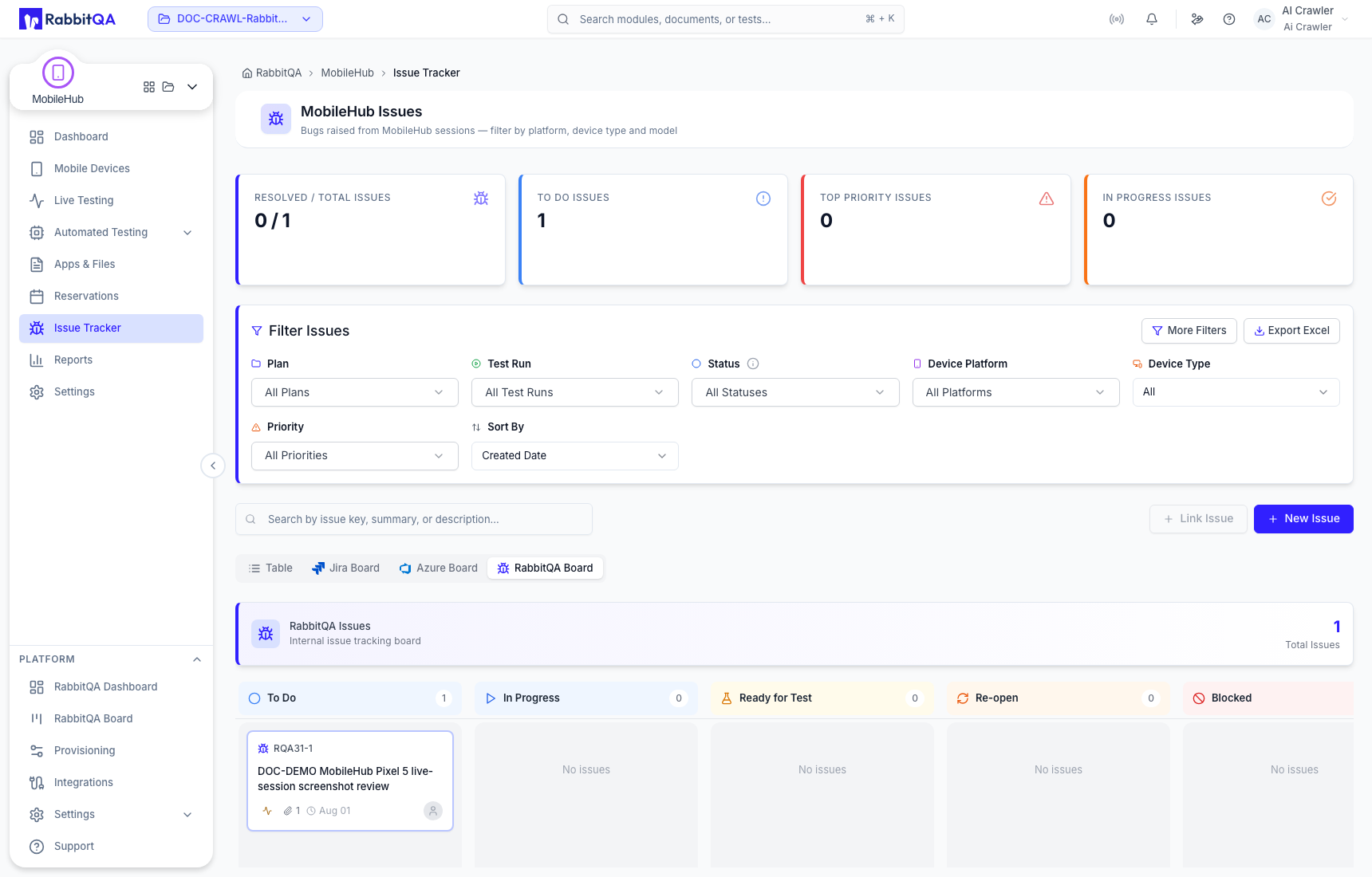Click the info icon next to the Status label

(753, 364)
